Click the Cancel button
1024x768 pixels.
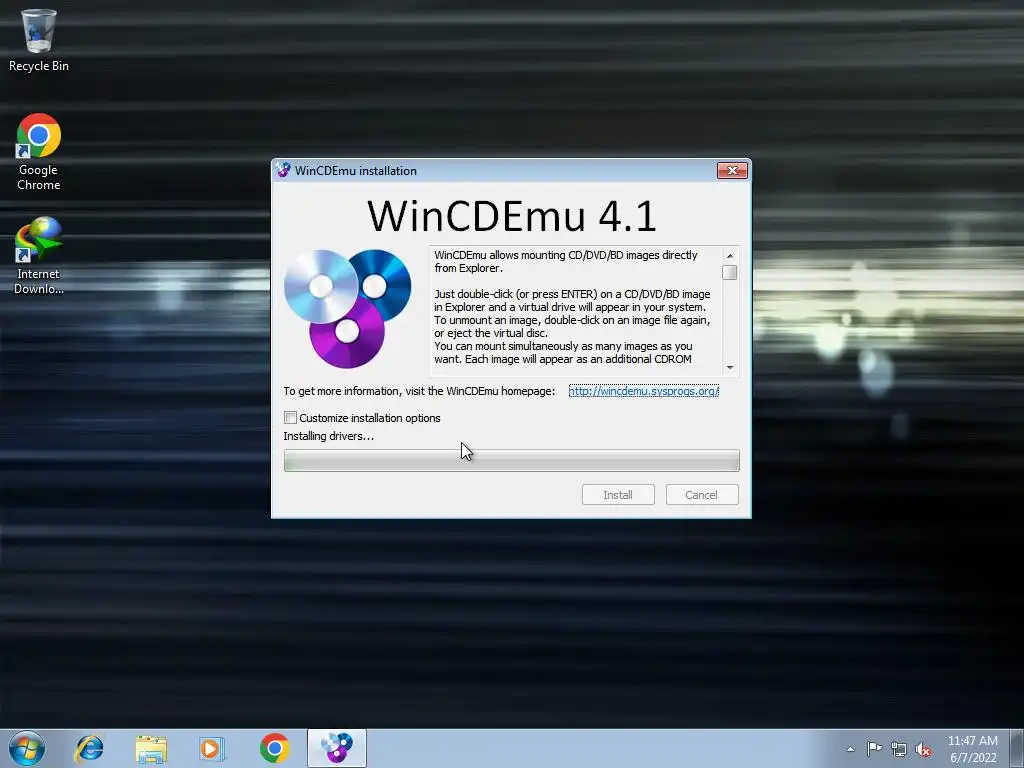pos(701,494)
